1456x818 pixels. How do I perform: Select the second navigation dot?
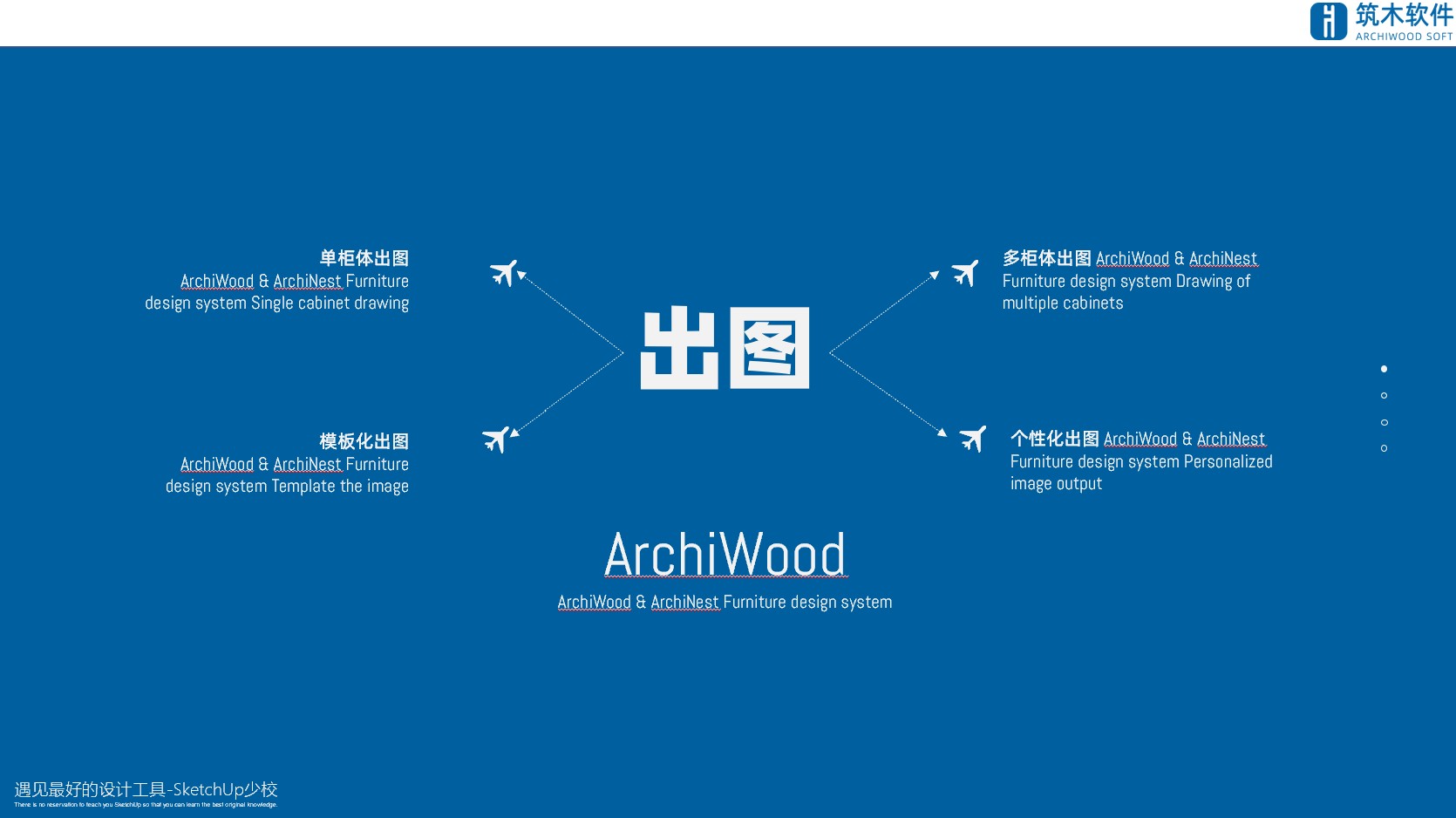(1385, 395)
